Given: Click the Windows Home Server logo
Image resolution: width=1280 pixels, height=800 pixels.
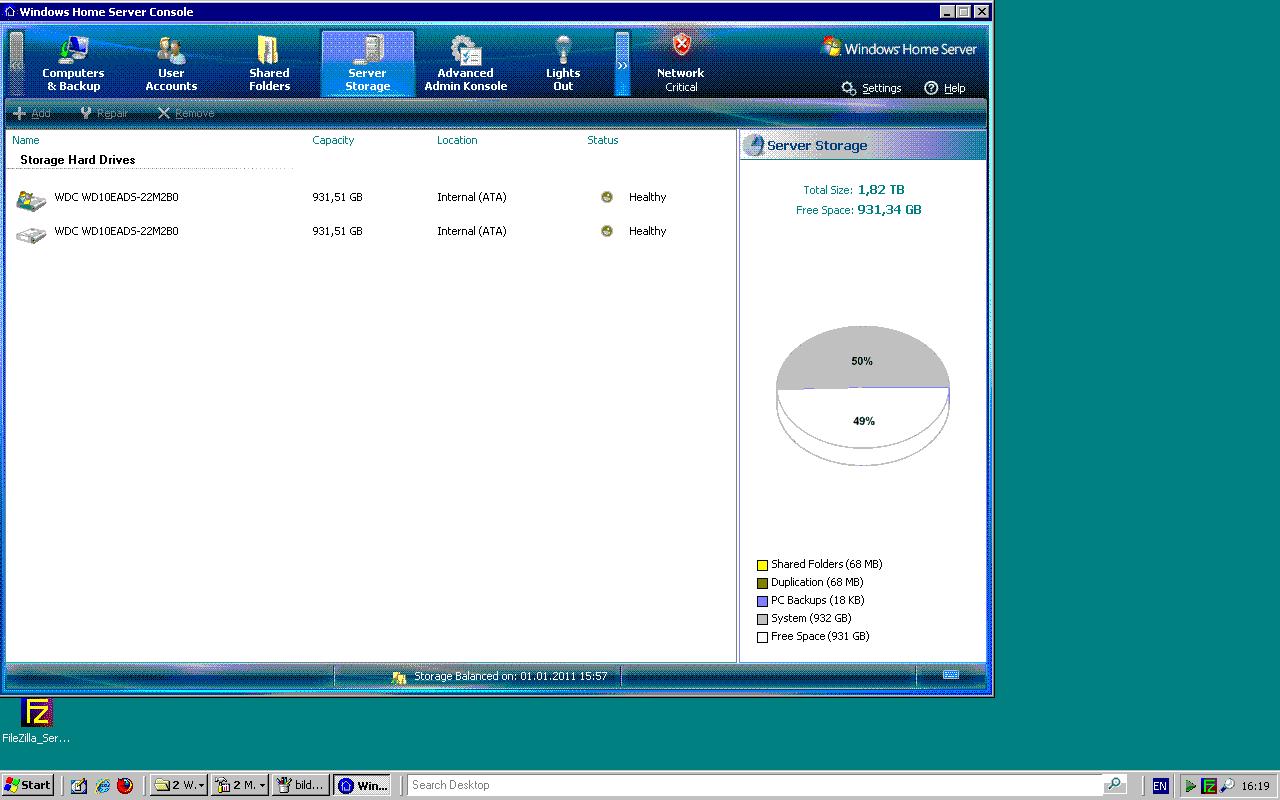Looking at the screenshot, I should (899, 48).
